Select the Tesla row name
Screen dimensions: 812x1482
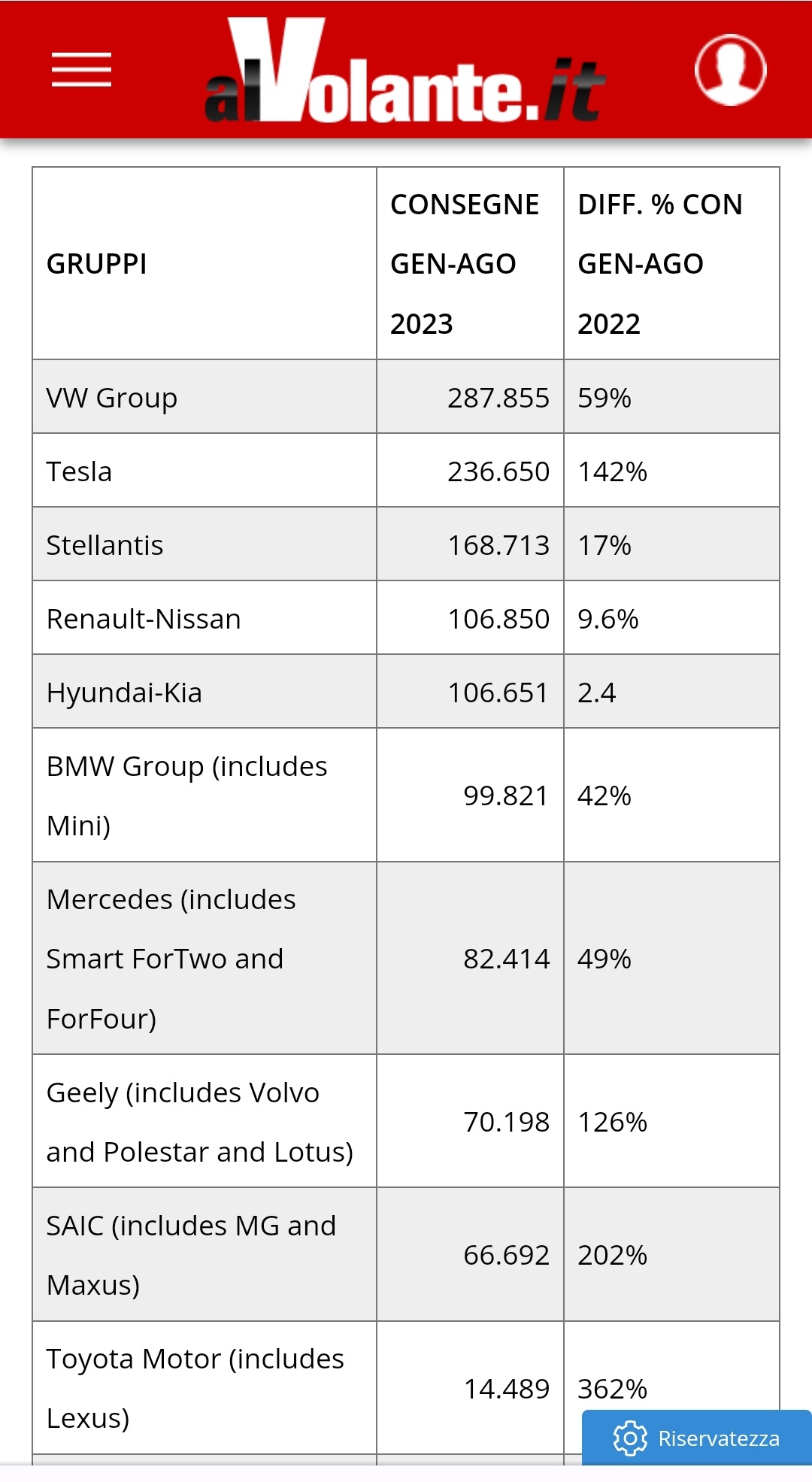pos(79,471)
